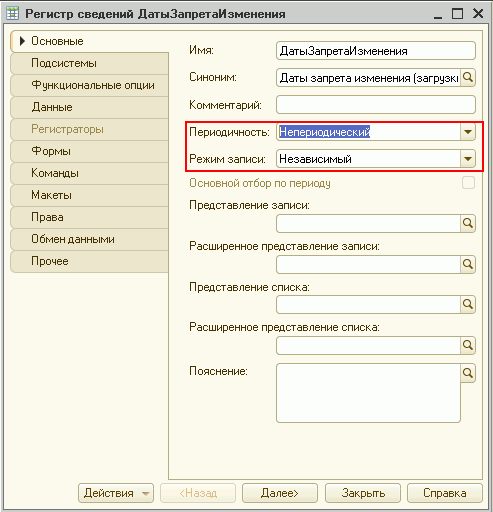Open magnifier for Расширенное представление списка
This screenshot has height=512, width=493.
(468, 345)
